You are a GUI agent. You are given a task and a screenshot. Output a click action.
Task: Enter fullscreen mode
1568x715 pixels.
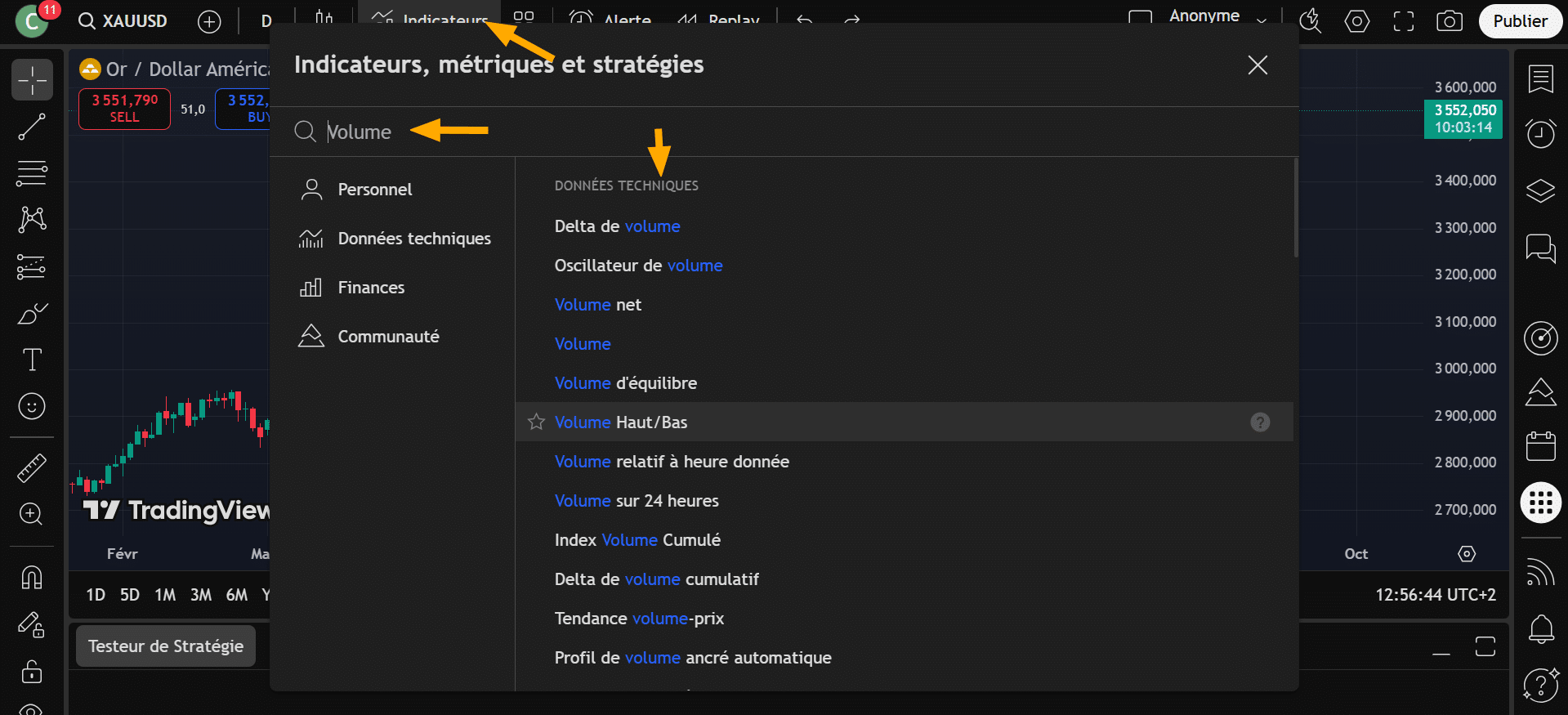click(1404, 21)
